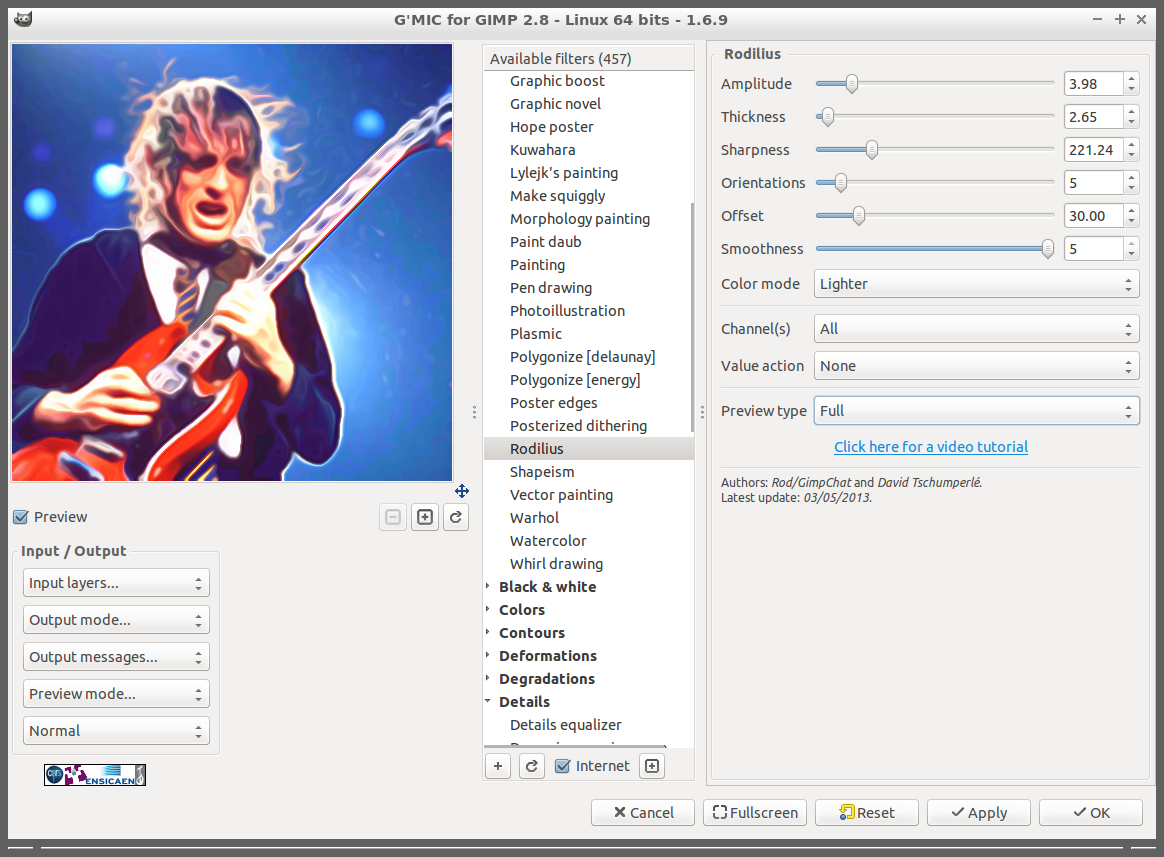Viewport: 1164px width, 857px height.
Task: Expand the Deformations category
Action: (488, 656)
